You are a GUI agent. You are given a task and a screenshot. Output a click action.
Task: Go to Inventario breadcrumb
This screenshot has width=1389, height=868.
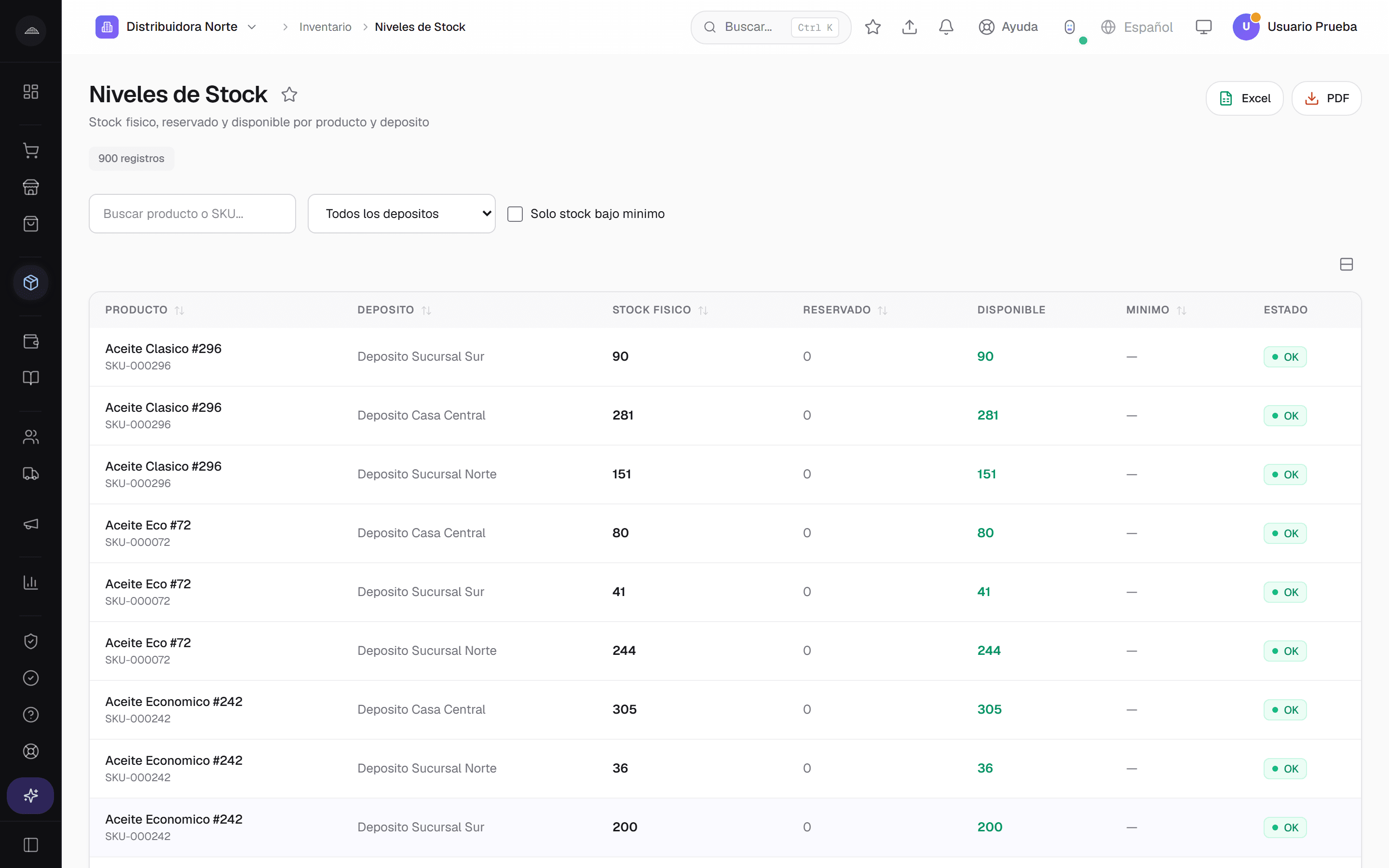pyautogui.click(x=325, y=27)
